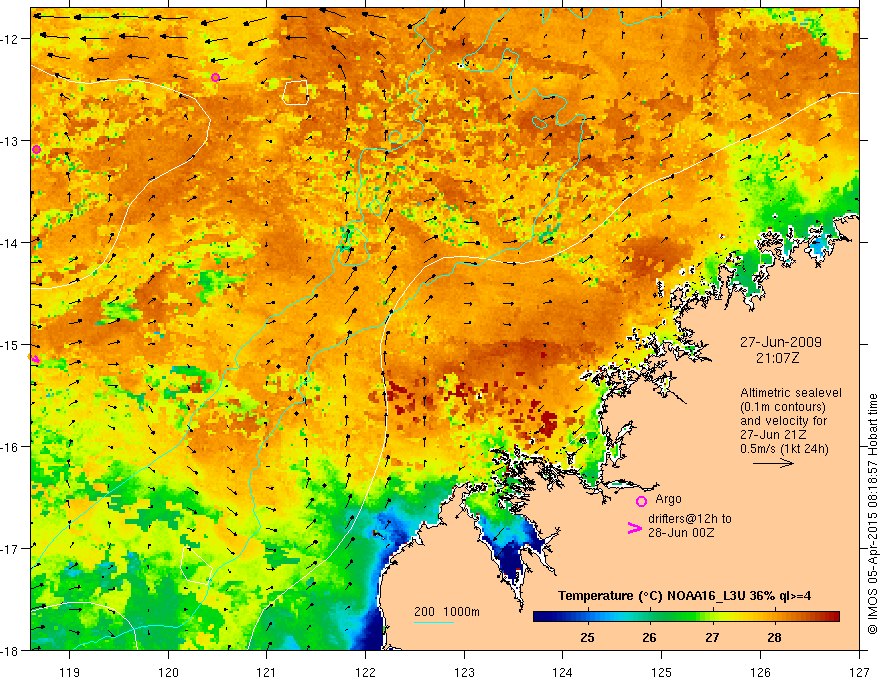Viewport: 880px width, 680px height.
Task: Click colorbar tick label 27
Action: (x=712, y=638)
